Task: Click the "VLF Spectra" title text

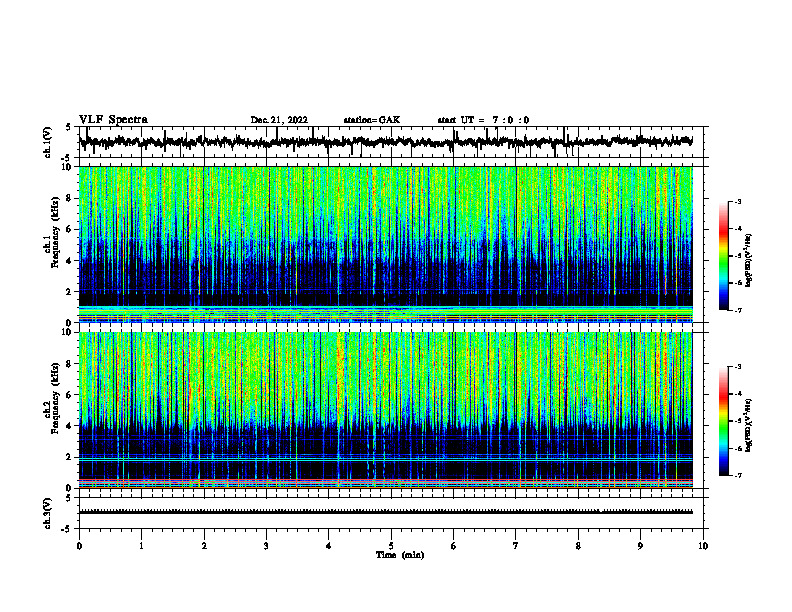Action: tap(113, 120)
